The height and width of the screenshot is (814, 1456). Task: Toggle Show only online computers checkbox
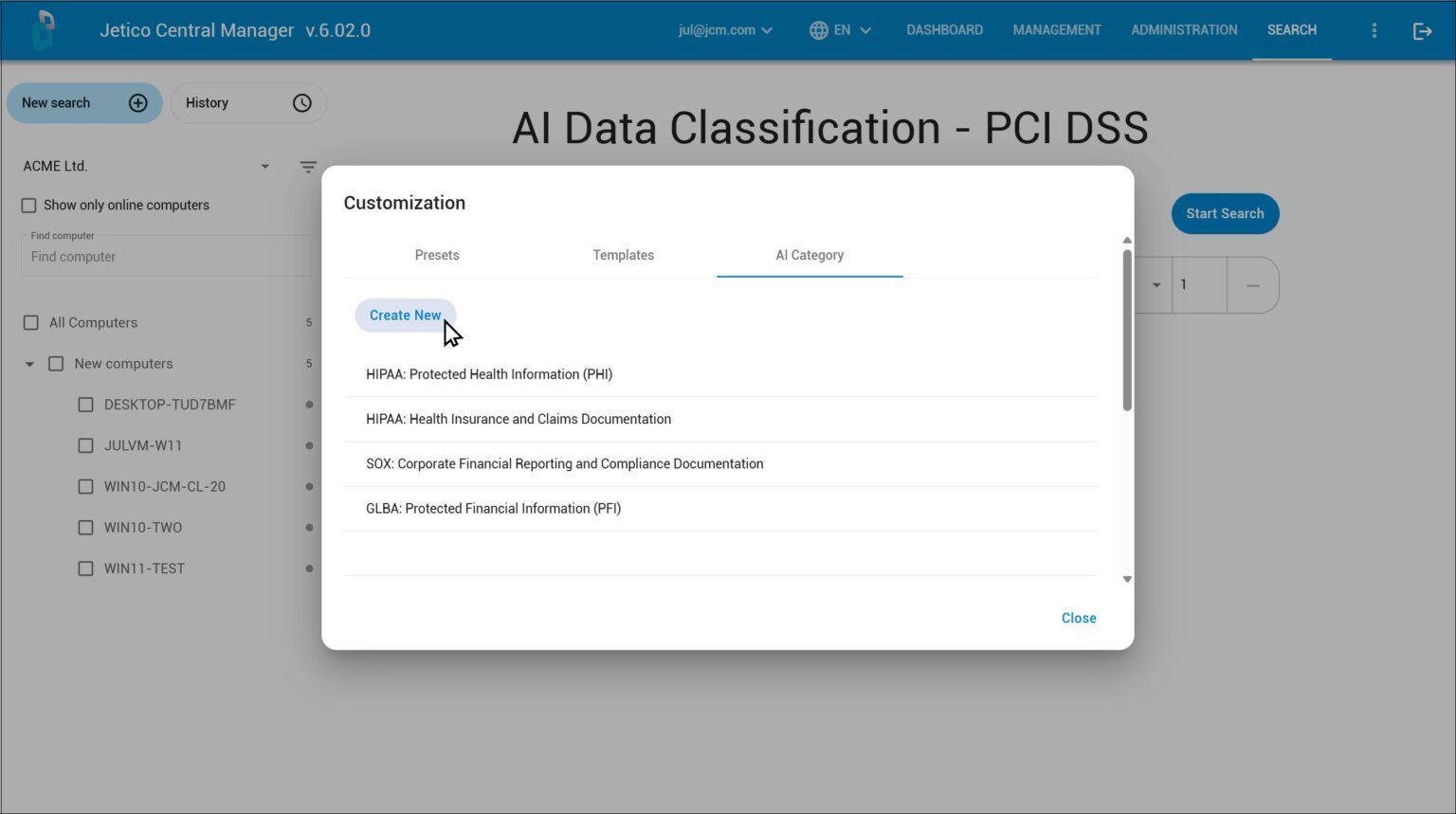click(29, 206)
